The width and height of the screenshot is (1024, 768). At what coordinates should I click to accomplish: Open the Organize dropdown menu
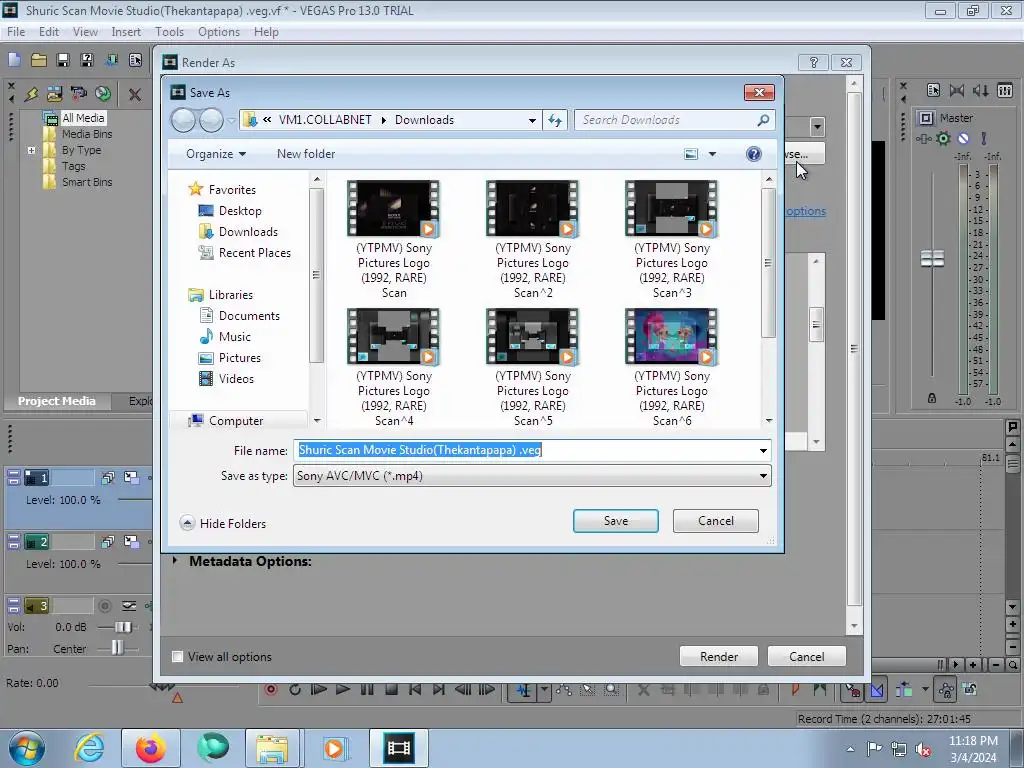click(216, 154)
